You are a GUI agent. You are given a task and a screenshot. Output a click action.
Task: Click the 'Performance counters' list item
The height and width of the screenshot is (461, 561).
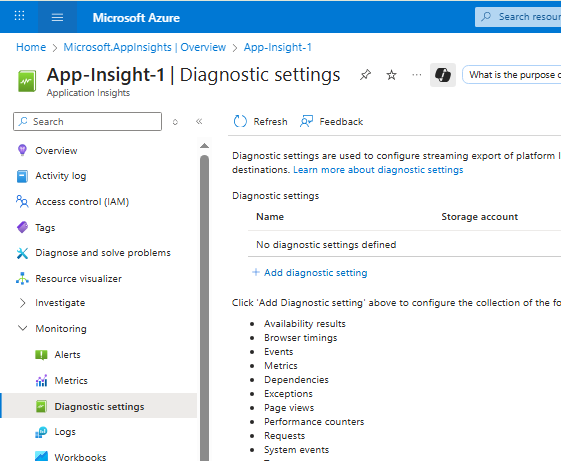coord(314,422)
